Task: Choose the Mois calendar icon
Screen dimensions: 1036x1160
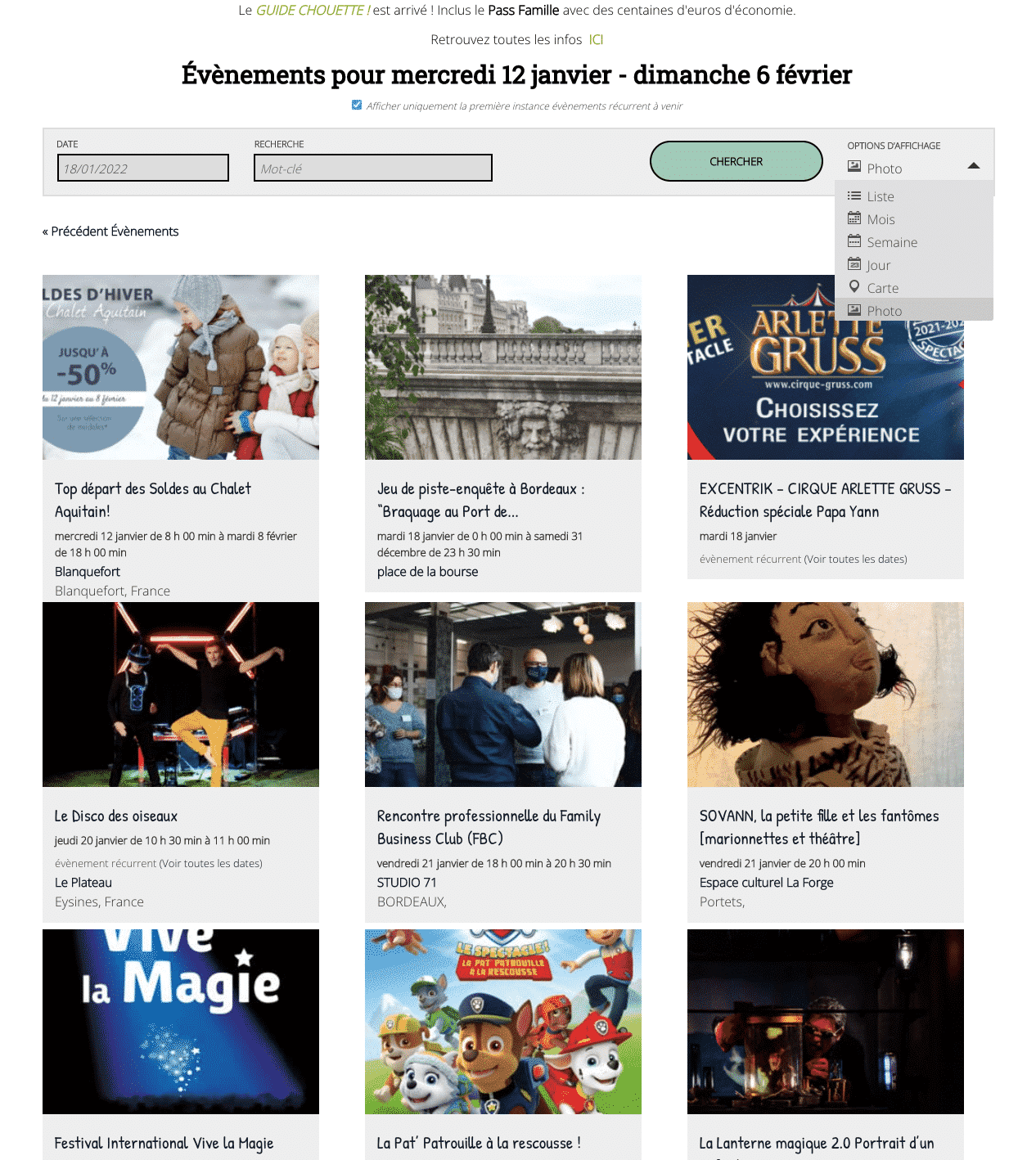Action: pyautogui.click(x=854, y=218)
